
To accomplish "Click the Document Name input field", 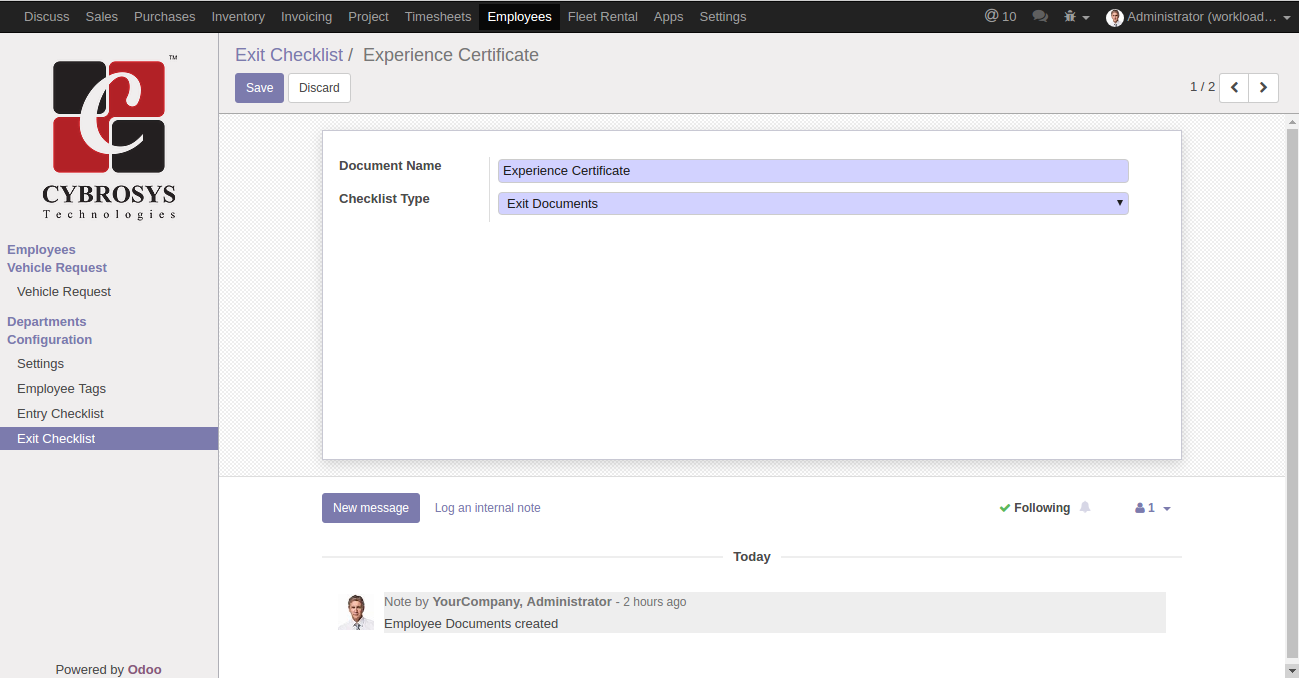I will coord(812,171).
